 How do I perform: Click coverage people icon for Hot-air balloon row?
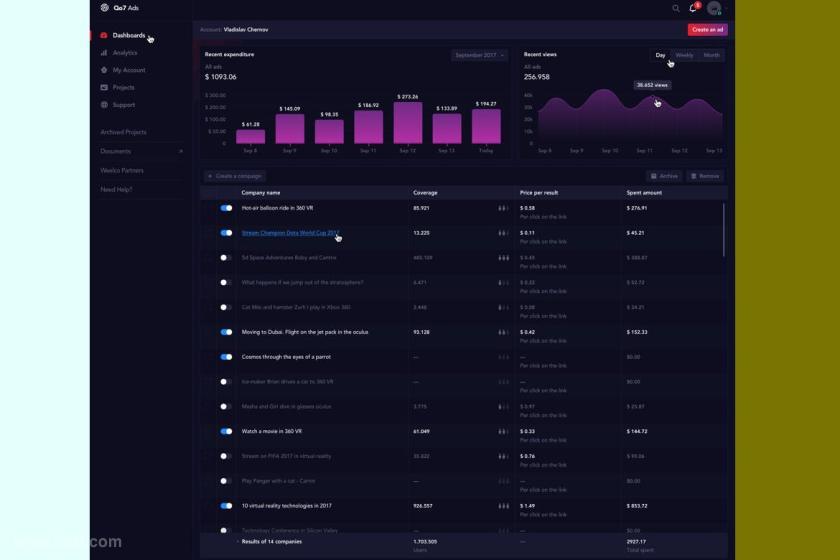click(503, 208)
